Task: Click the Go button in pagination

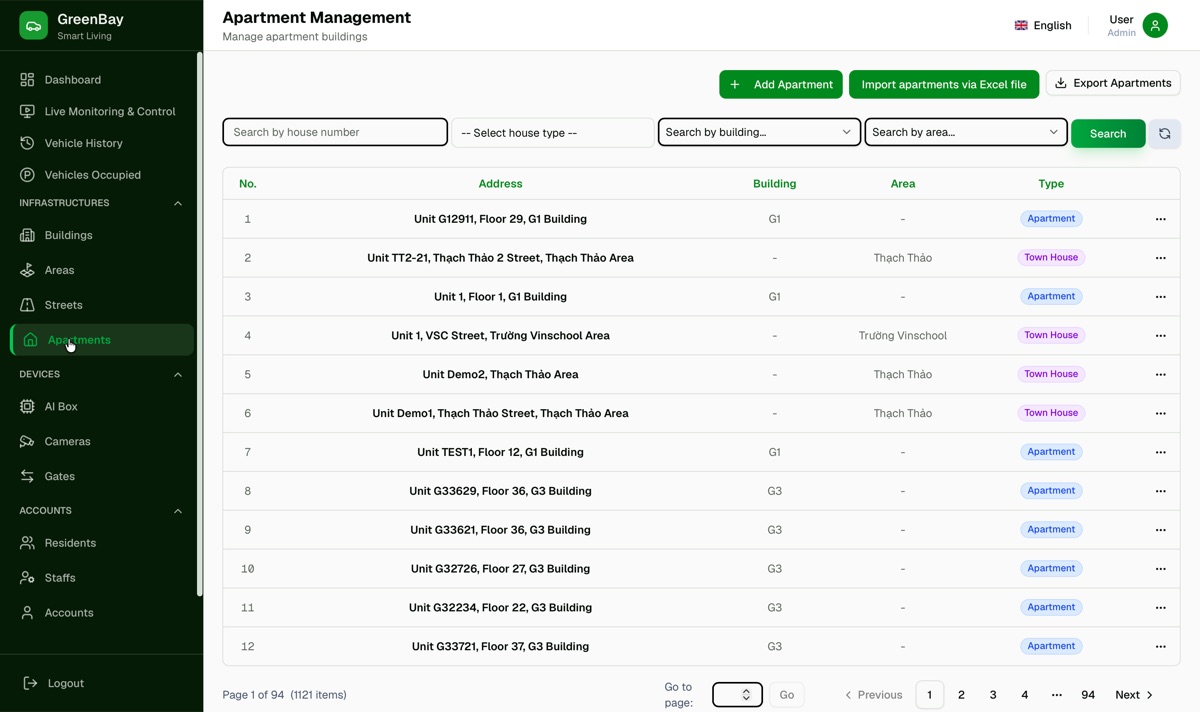Action: 787,694
